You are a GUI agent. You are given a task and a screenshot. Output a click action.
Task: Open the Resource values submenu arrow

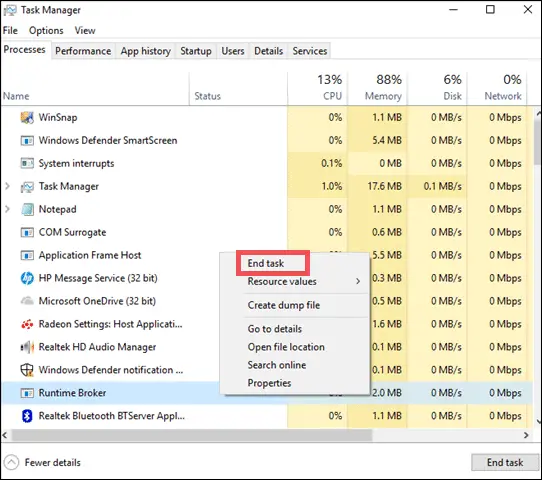point(358,281)
